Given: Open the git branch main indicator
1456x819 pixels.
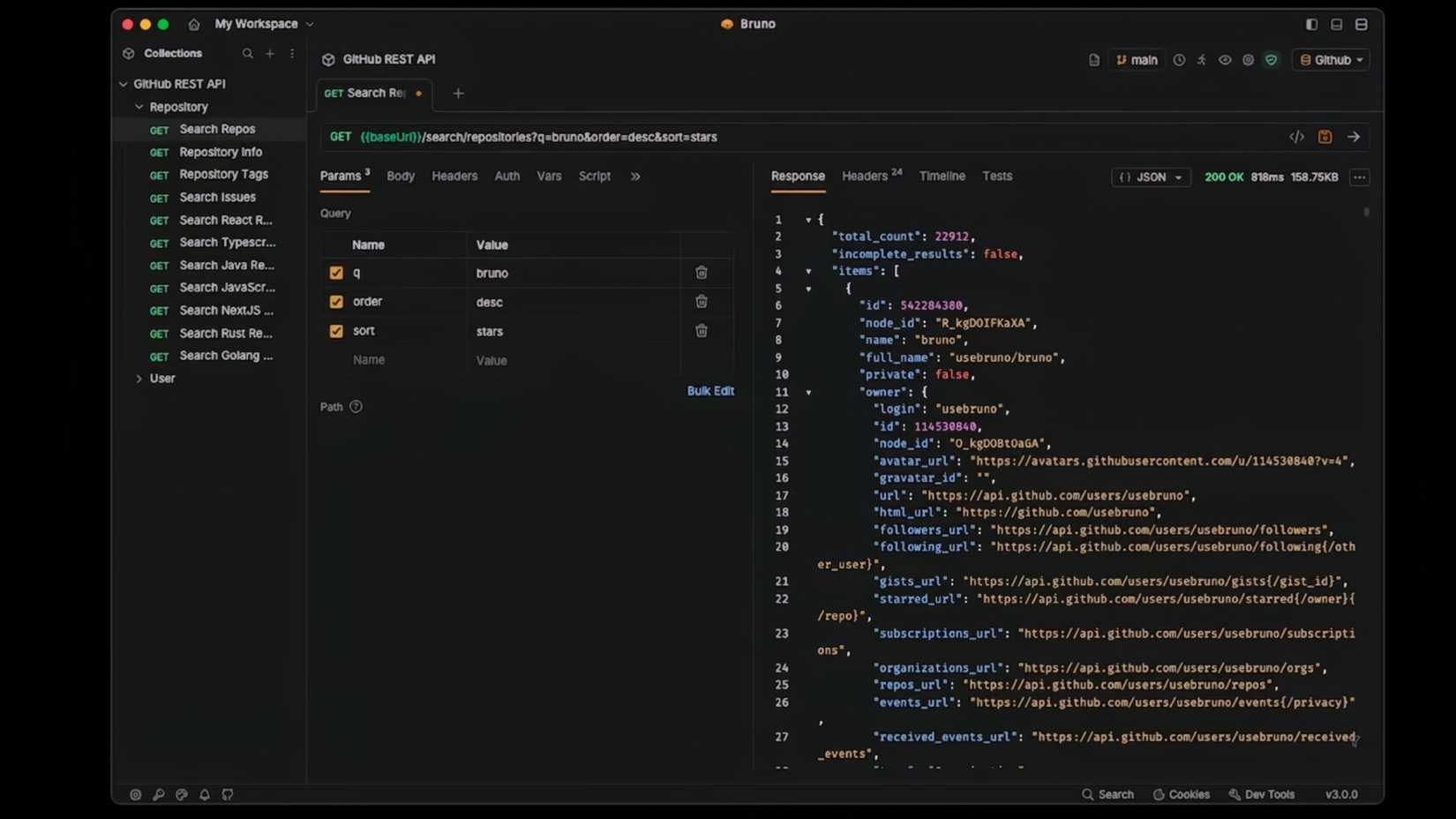Looking at the screenshot, I should pos(1137,59).
